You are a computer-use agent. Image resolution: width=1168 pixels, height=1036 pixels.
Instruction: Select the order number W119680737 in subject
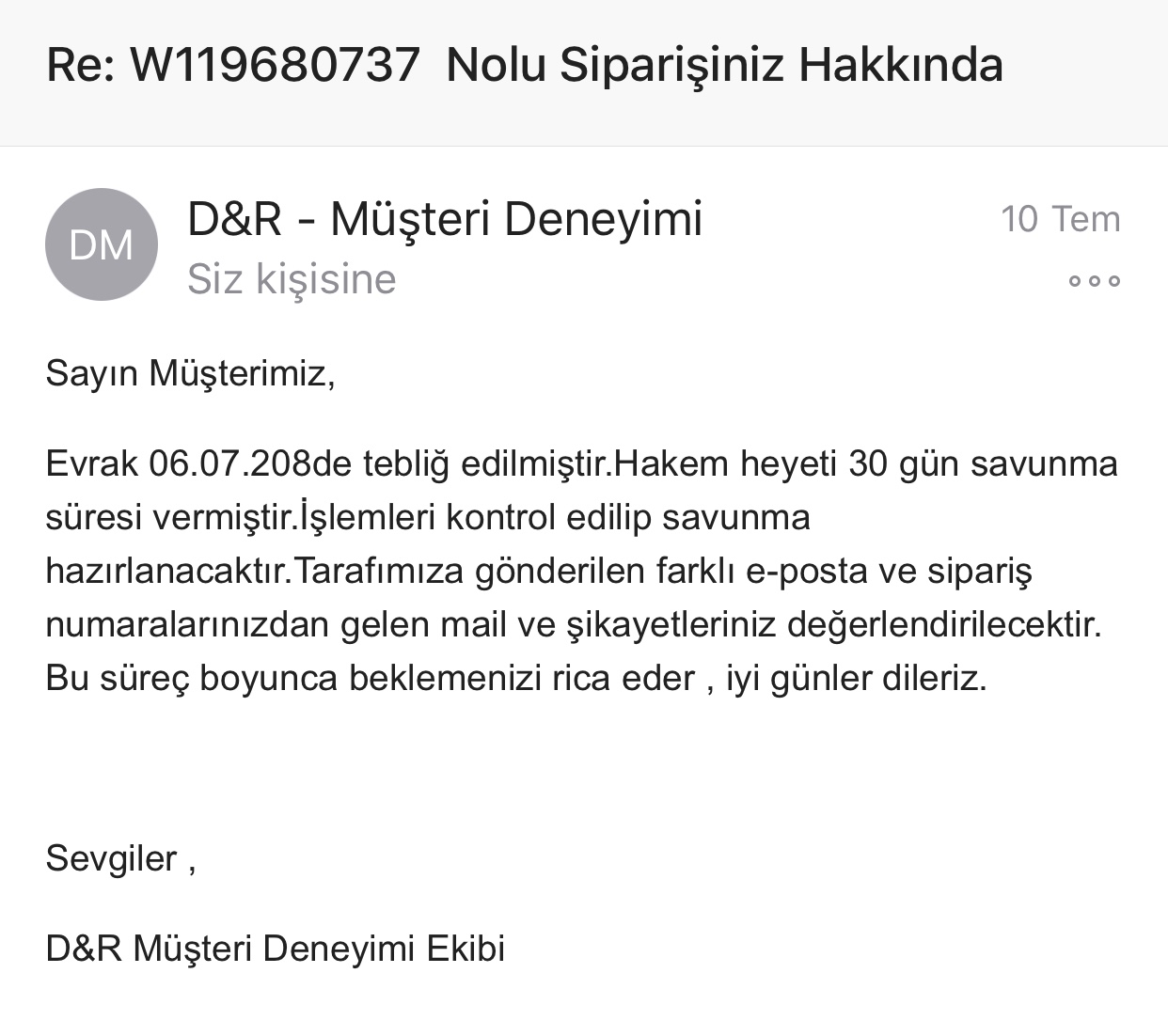tap(275, 65)
